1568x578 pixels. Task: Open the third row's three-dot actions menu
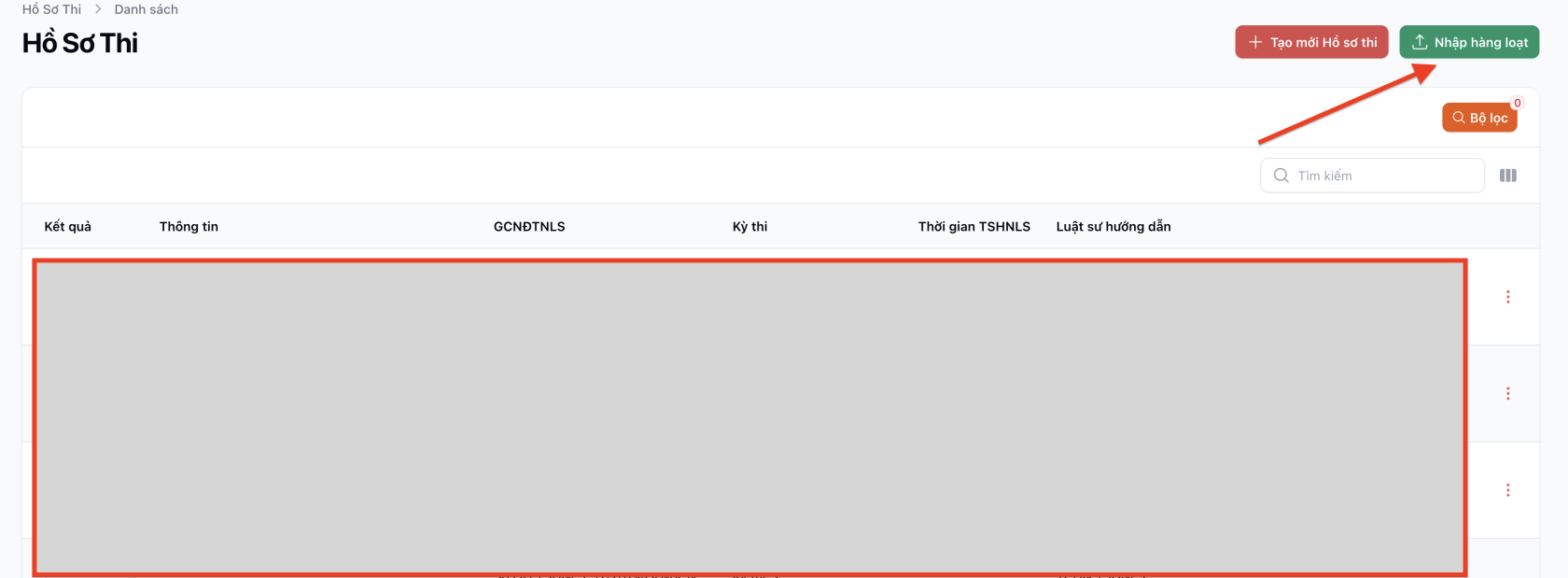pos(1507,490)
